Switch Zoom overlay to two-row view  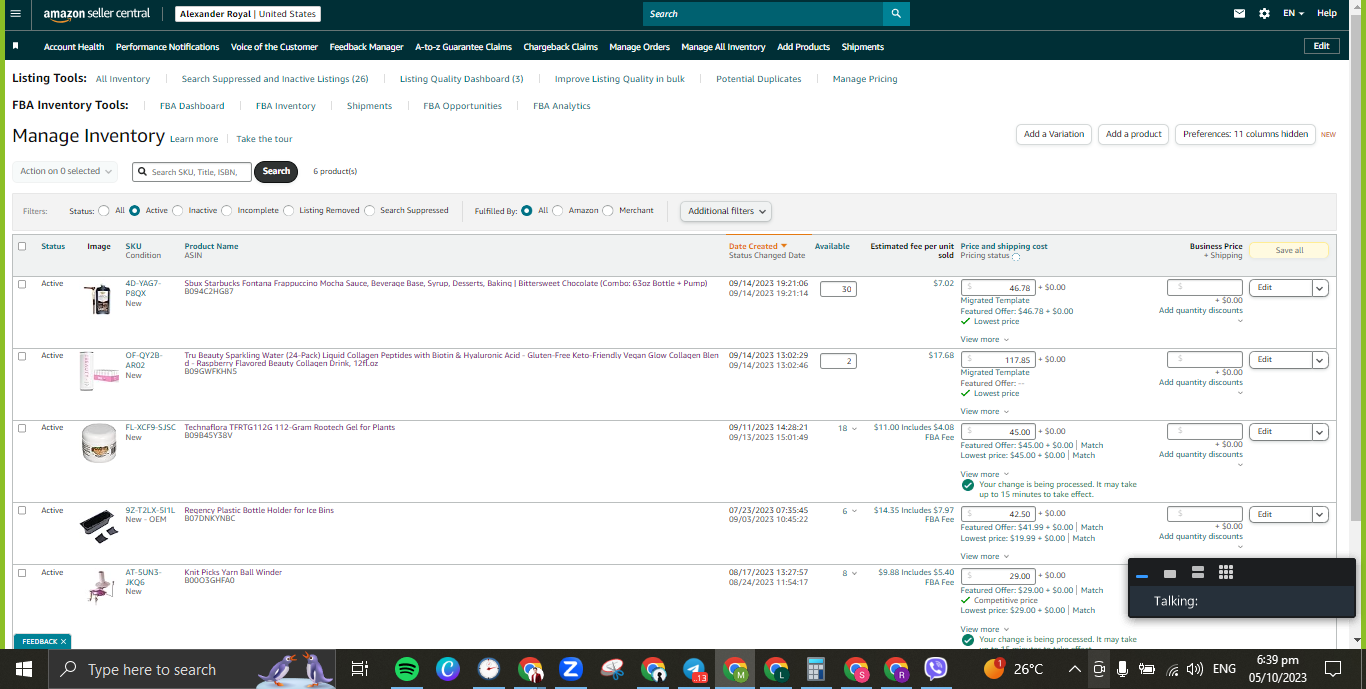click(x=1197, y=573)
